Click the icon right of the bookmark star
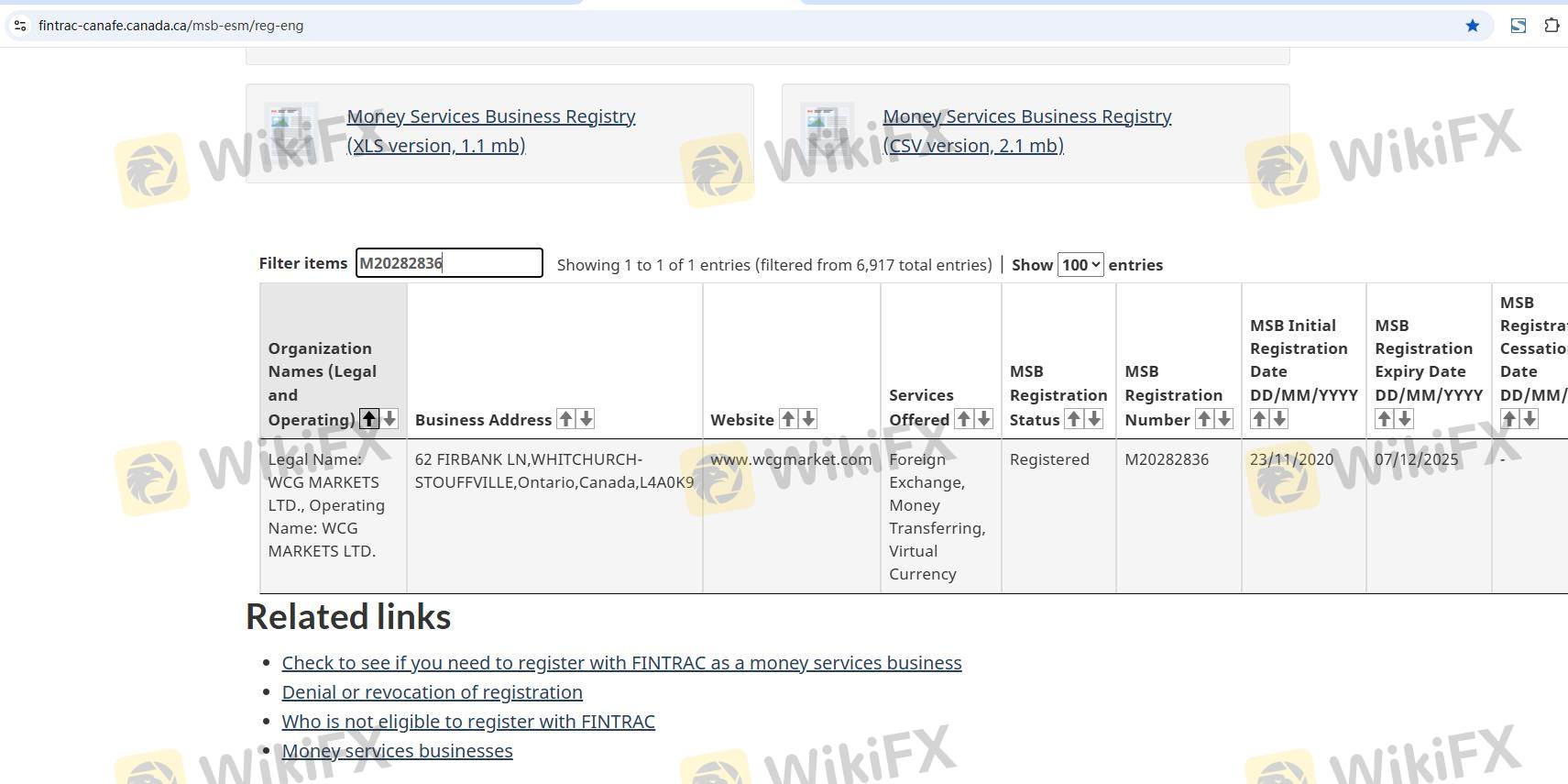 [1519, 26]
